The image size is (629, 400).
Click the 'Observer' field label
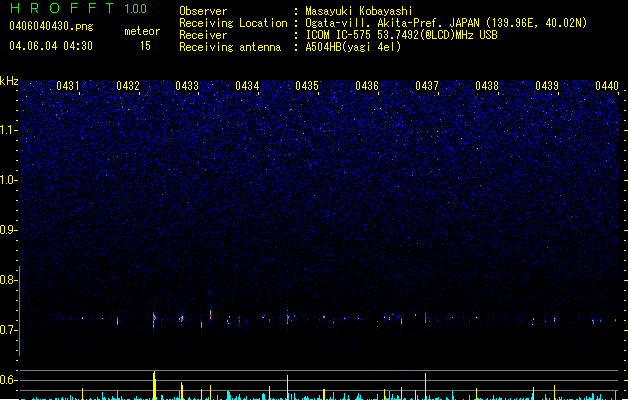[203, 11]
